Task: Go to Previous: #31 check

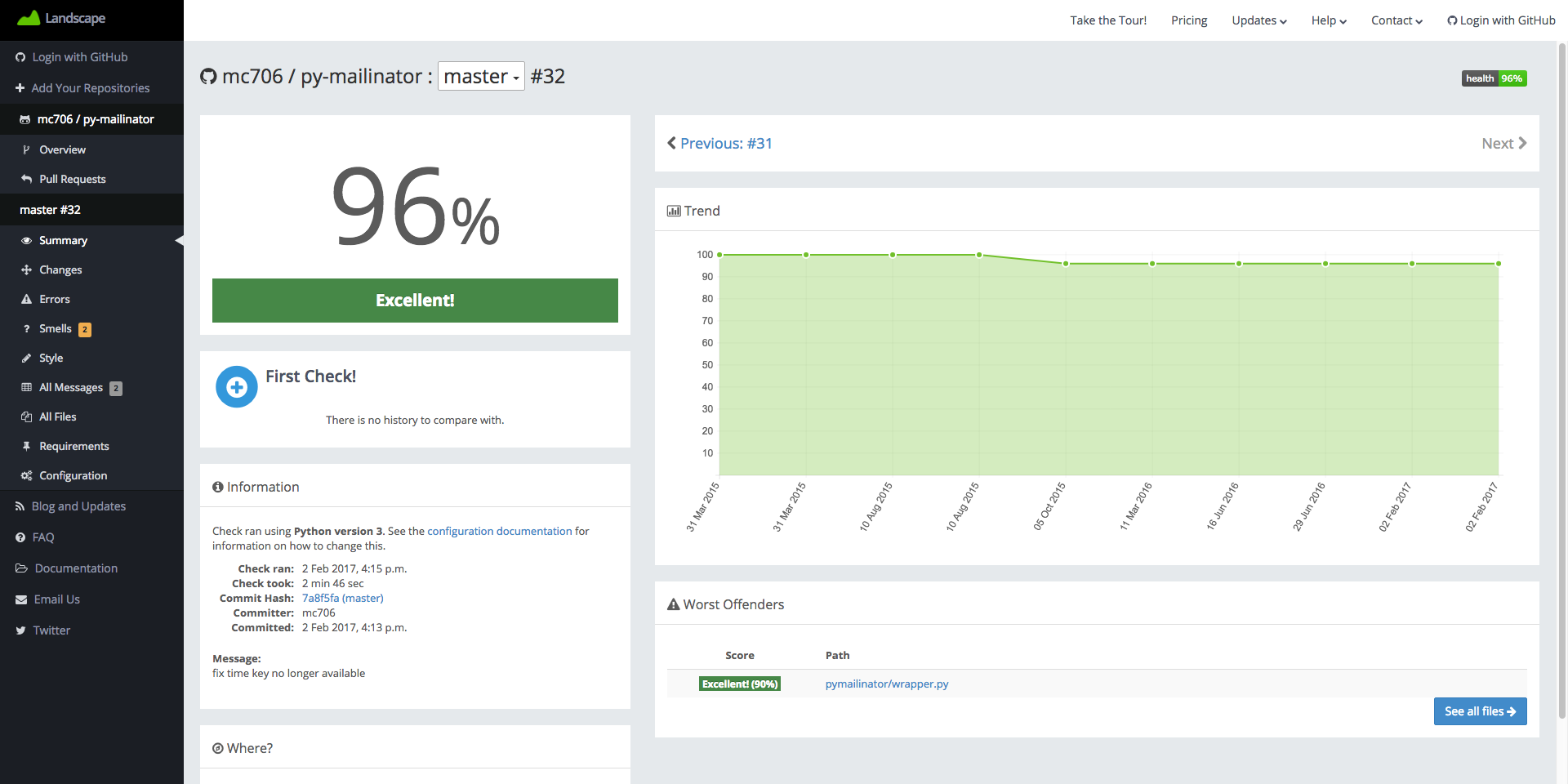Action: (x=719, y=143)
